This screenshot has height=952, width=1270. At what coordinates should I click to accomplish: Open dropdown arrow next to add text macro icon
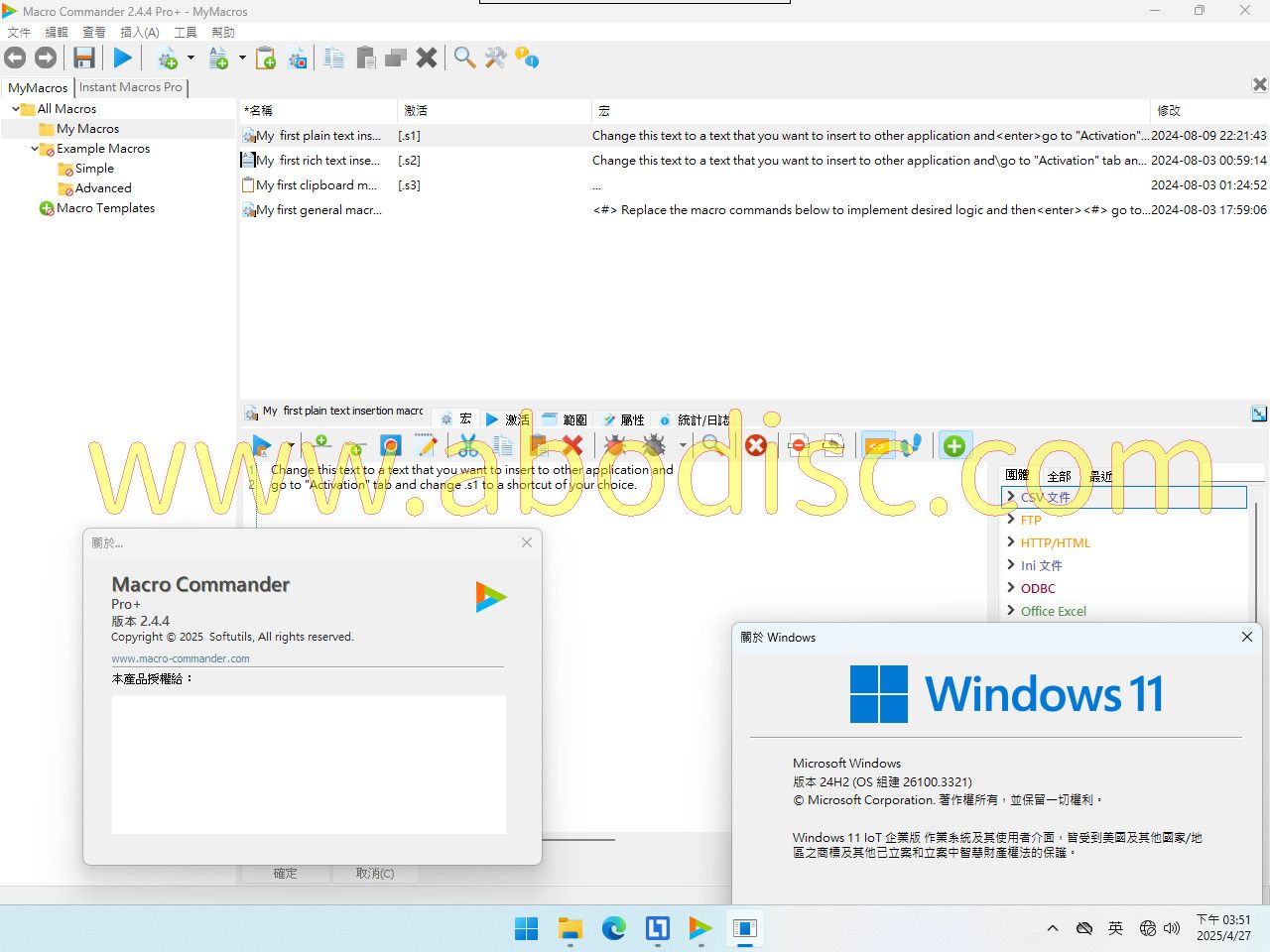coord(241,59)
